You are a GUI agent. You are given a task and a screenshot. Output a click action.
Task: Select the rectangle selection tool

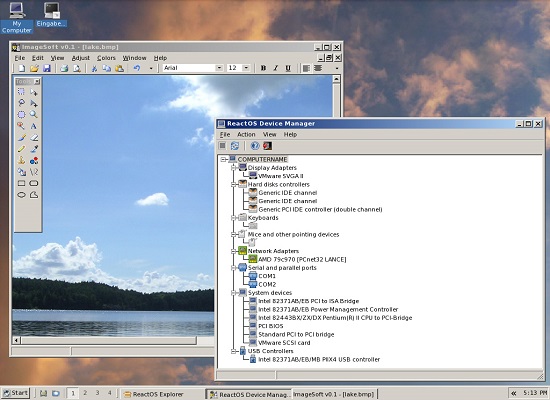21,92
